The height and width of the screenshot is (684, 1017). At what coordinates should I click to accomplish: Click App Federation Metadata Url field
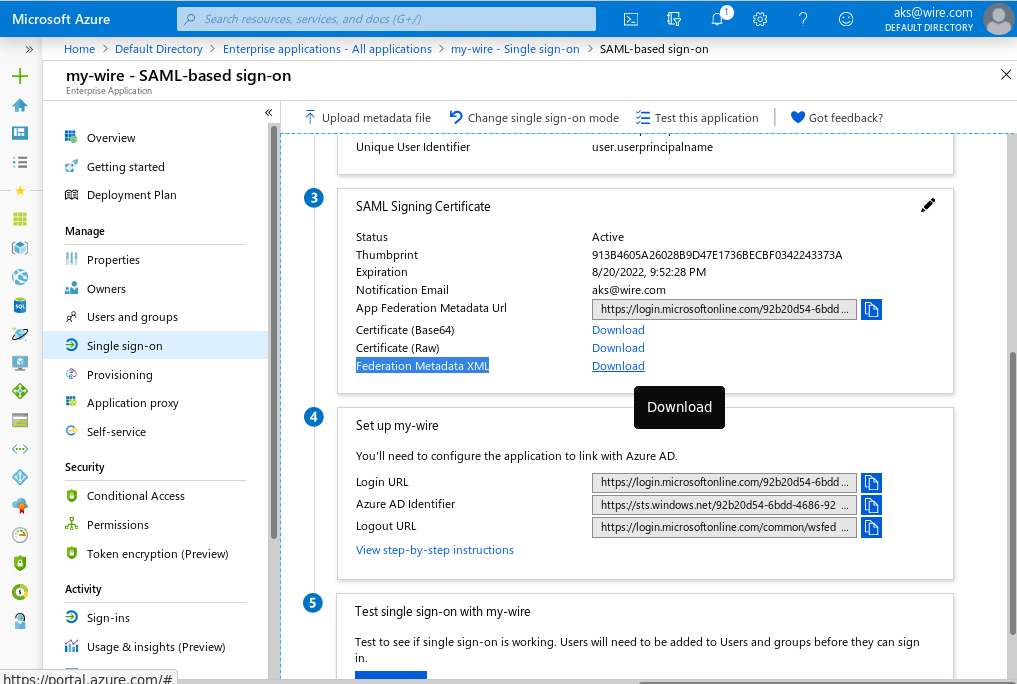tap(724, 309)
